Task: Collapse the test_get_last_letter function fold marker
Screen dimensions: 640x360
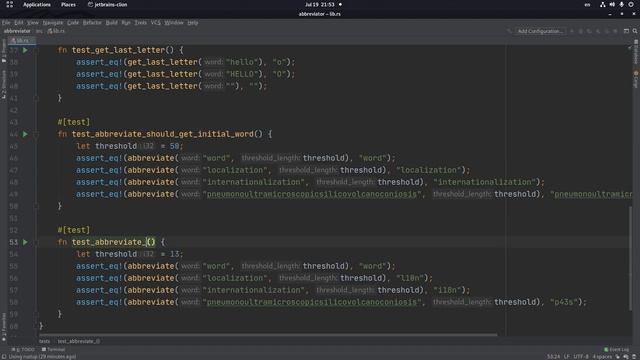Action: (36, 50)
